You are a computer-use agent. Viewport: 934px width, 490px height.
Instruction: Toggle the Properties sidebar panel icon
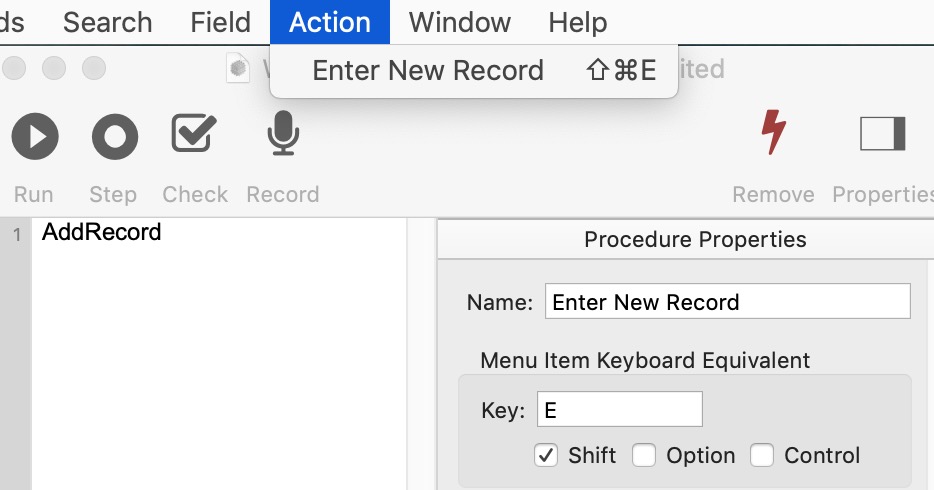(x=882, y=134)
